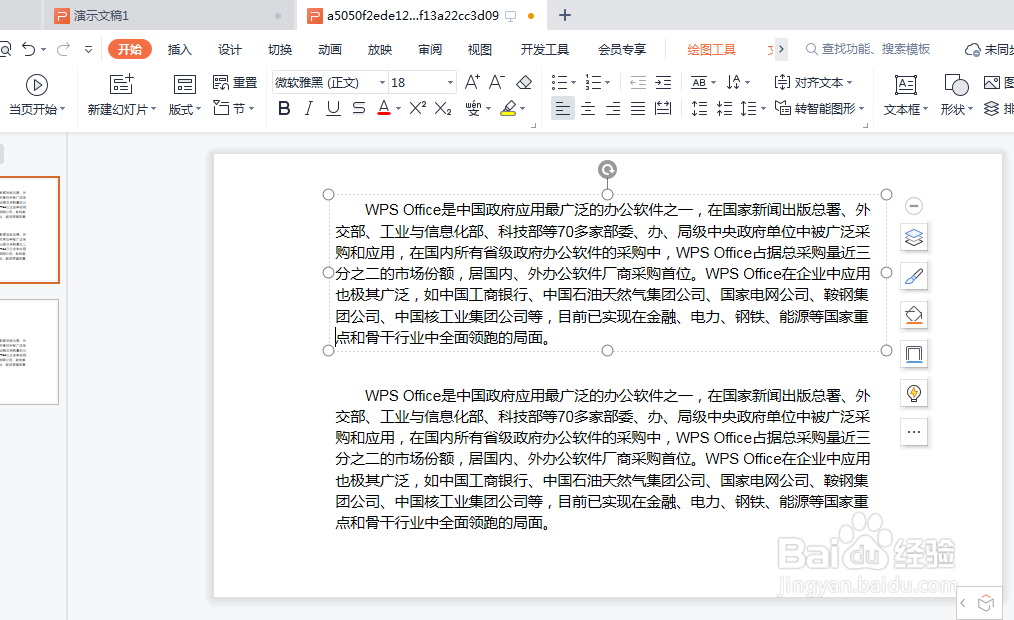The width and height of the screenshot is (1014, 620).
Task: Toggle strikethrough formatting
Action: click(359, 108)
